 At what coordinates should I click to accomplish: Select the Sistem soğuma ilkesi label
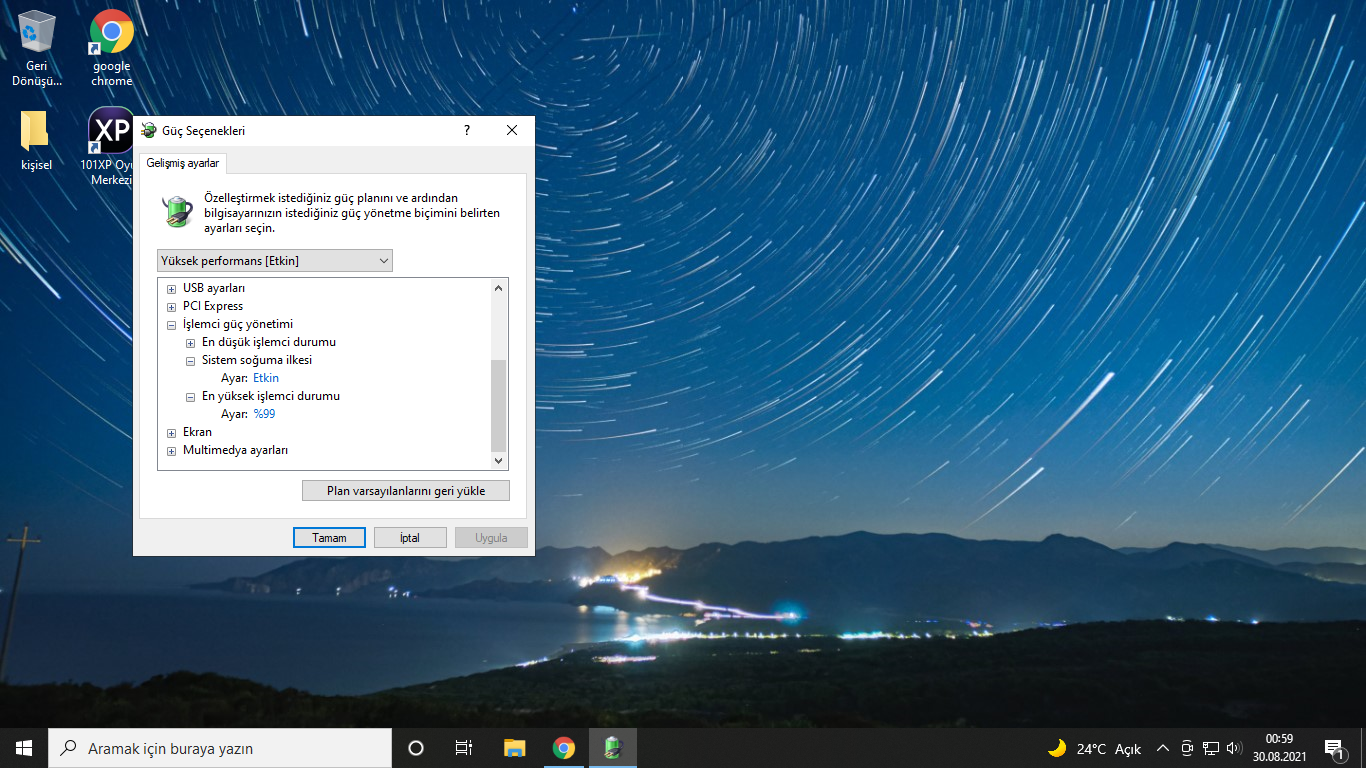pyautogui.click(x=257, y=360)
